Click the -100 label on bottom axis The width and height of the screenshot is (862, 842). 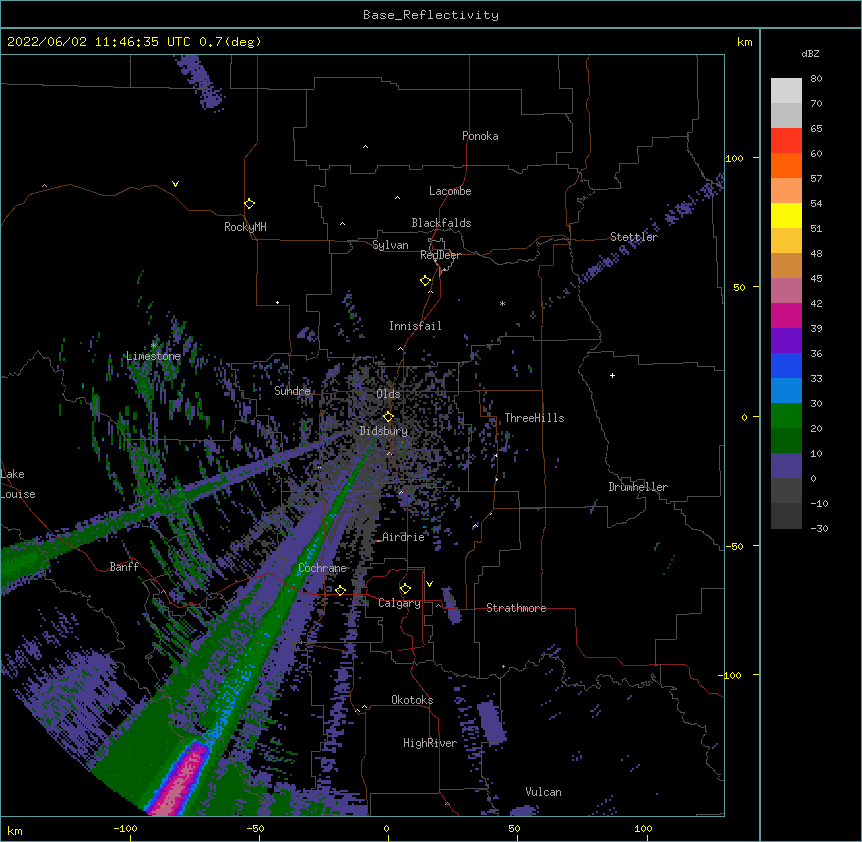point(125,828)
